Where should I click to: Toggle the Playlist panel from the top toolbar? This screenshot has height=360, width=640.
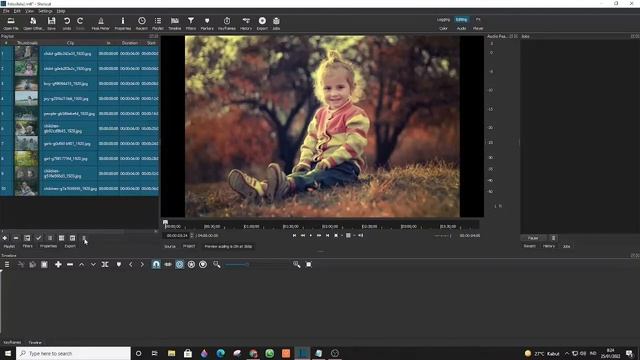point(158,23)
